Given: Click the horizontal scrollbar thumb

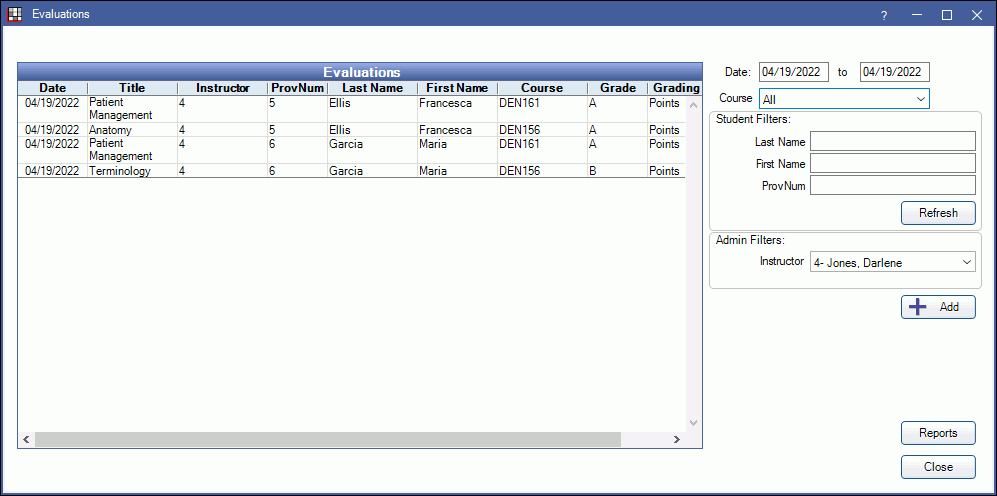Looking at the screenshot, I should (327, 439).
